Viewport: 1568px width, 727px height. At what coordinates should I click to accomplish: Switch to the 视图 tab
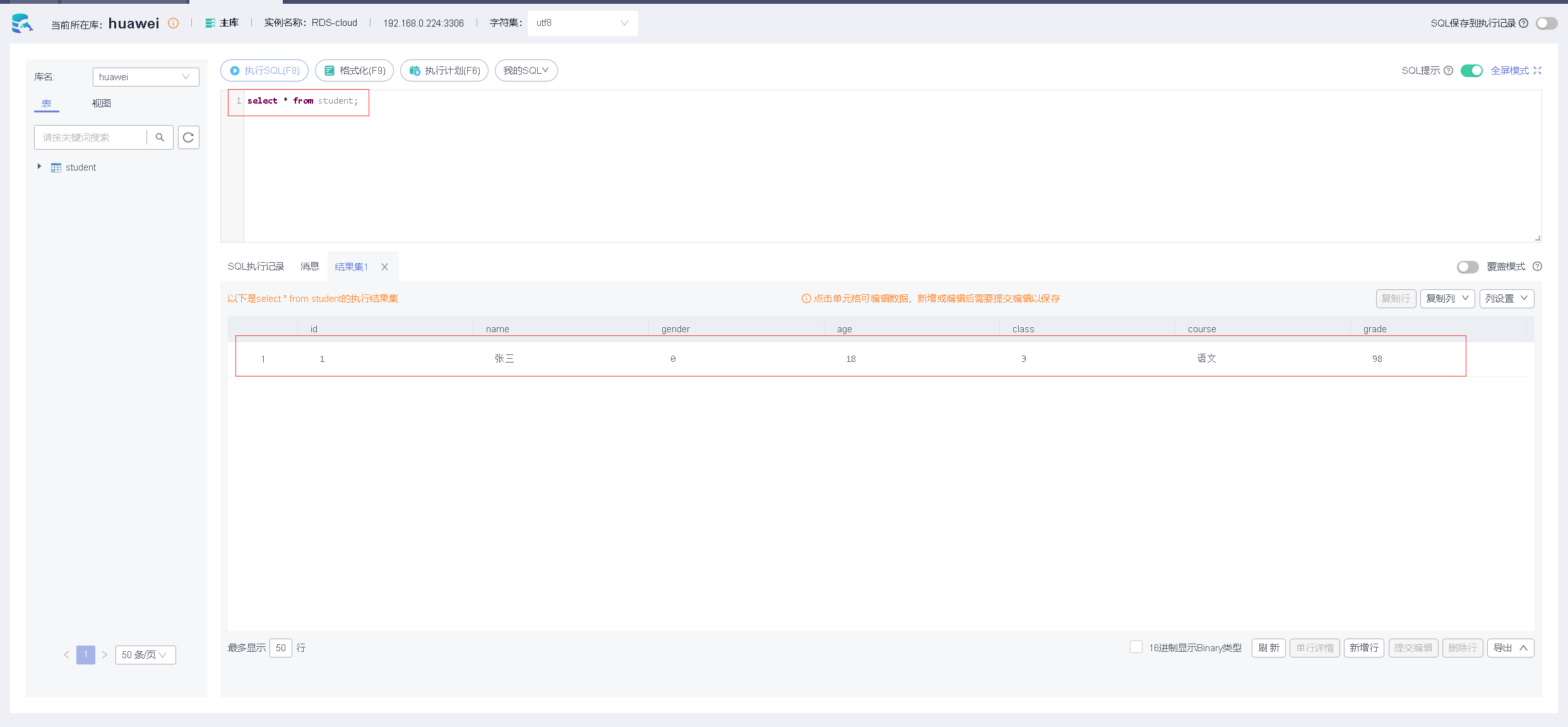(101, 104)
